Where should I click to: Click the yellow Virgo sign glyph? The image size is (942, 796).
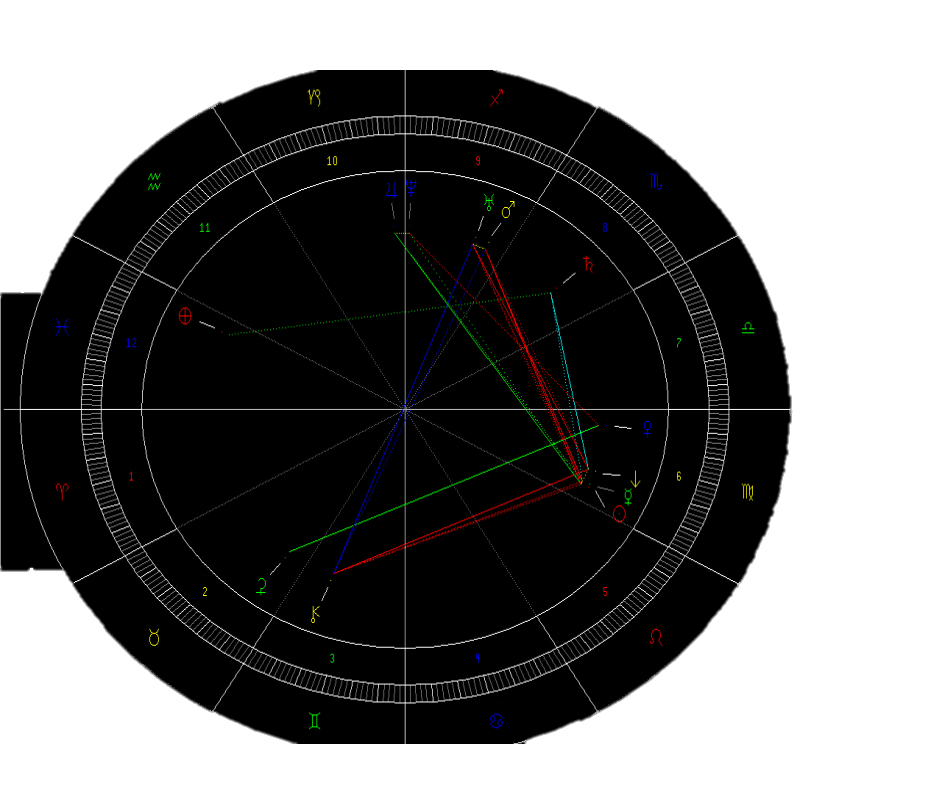point(748,493)
